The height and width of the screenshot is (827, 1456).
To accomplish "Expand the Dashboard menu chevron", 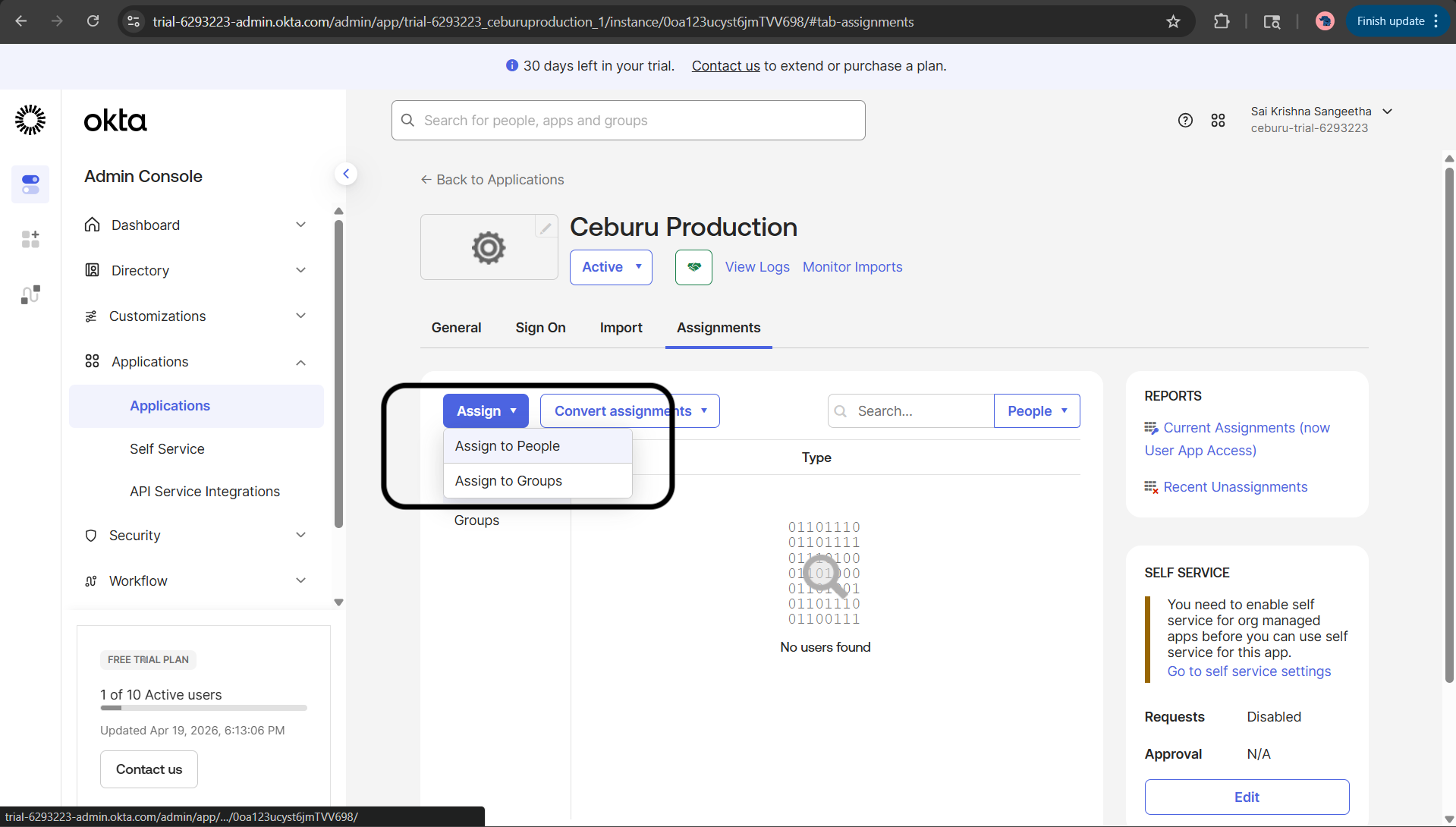I will 300,225.
